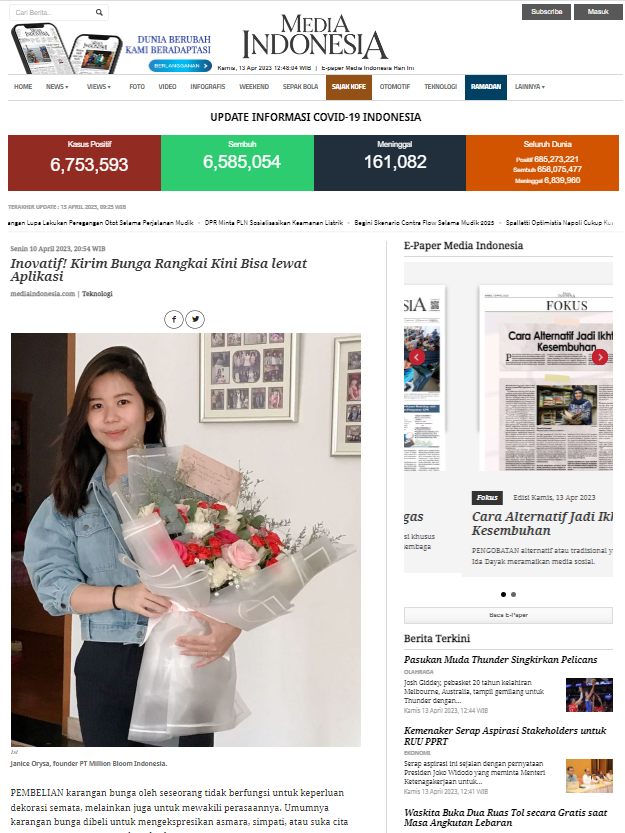Click the search magnifier icon

(99, 12)
